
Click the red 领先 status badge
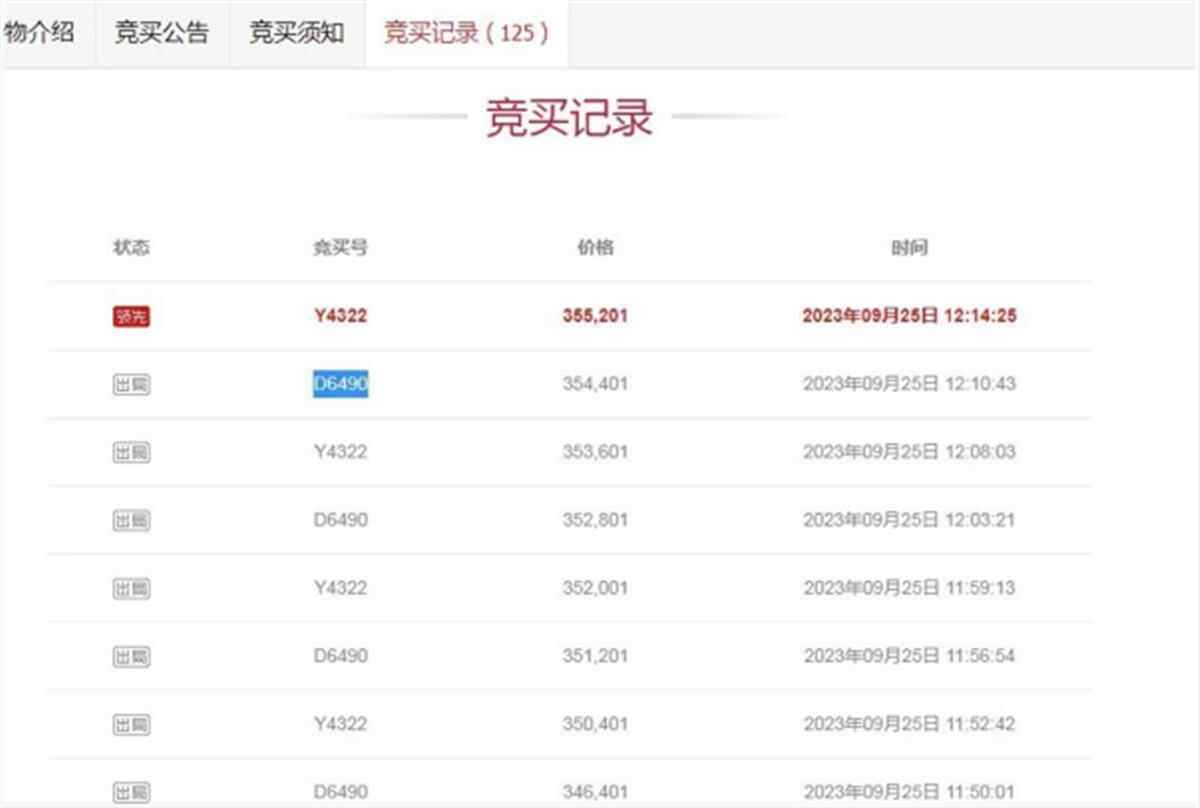(x=131, y=317)
